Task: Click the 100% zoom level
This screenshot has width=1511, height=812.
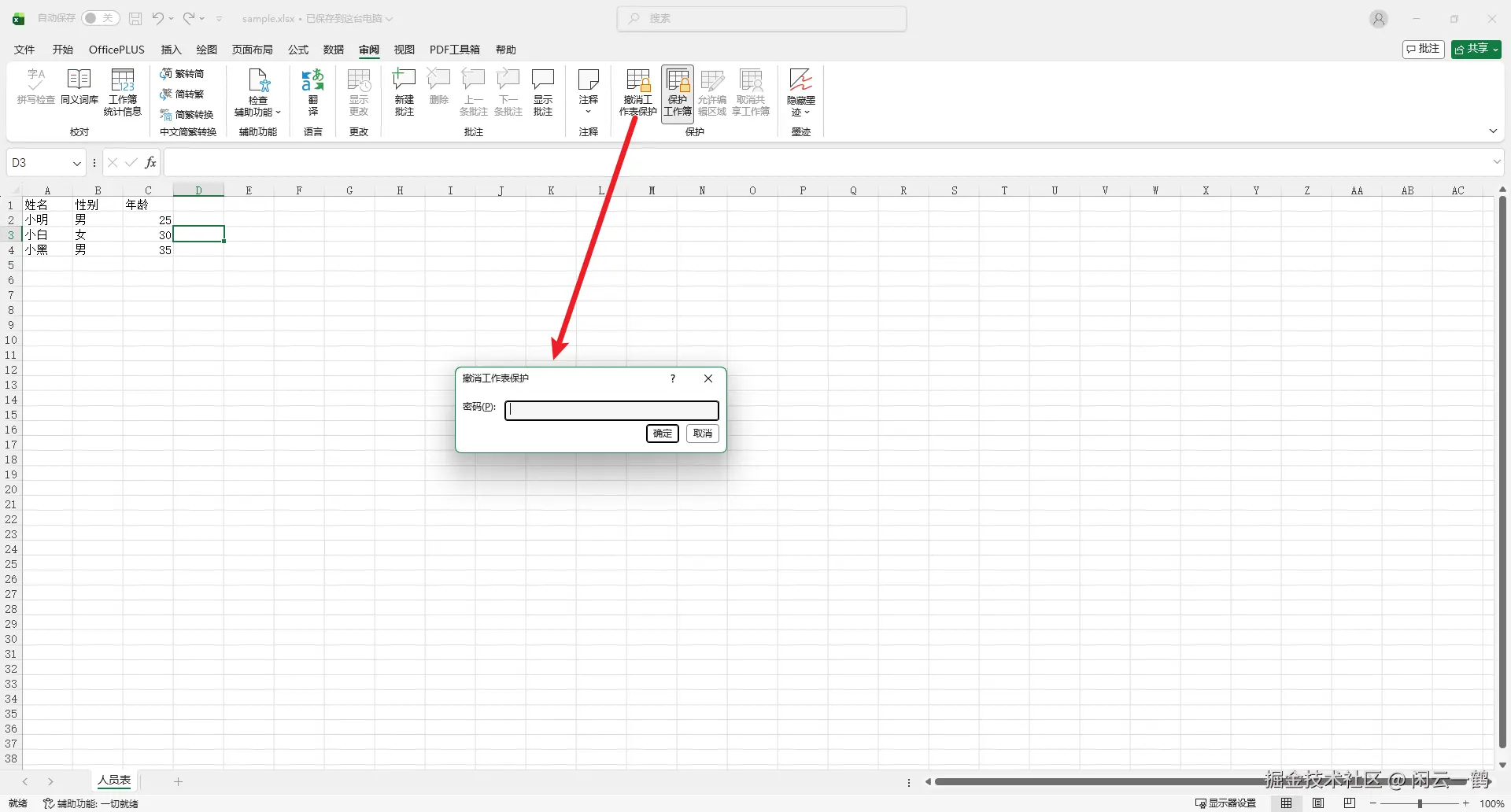Action: (1492, 803)
